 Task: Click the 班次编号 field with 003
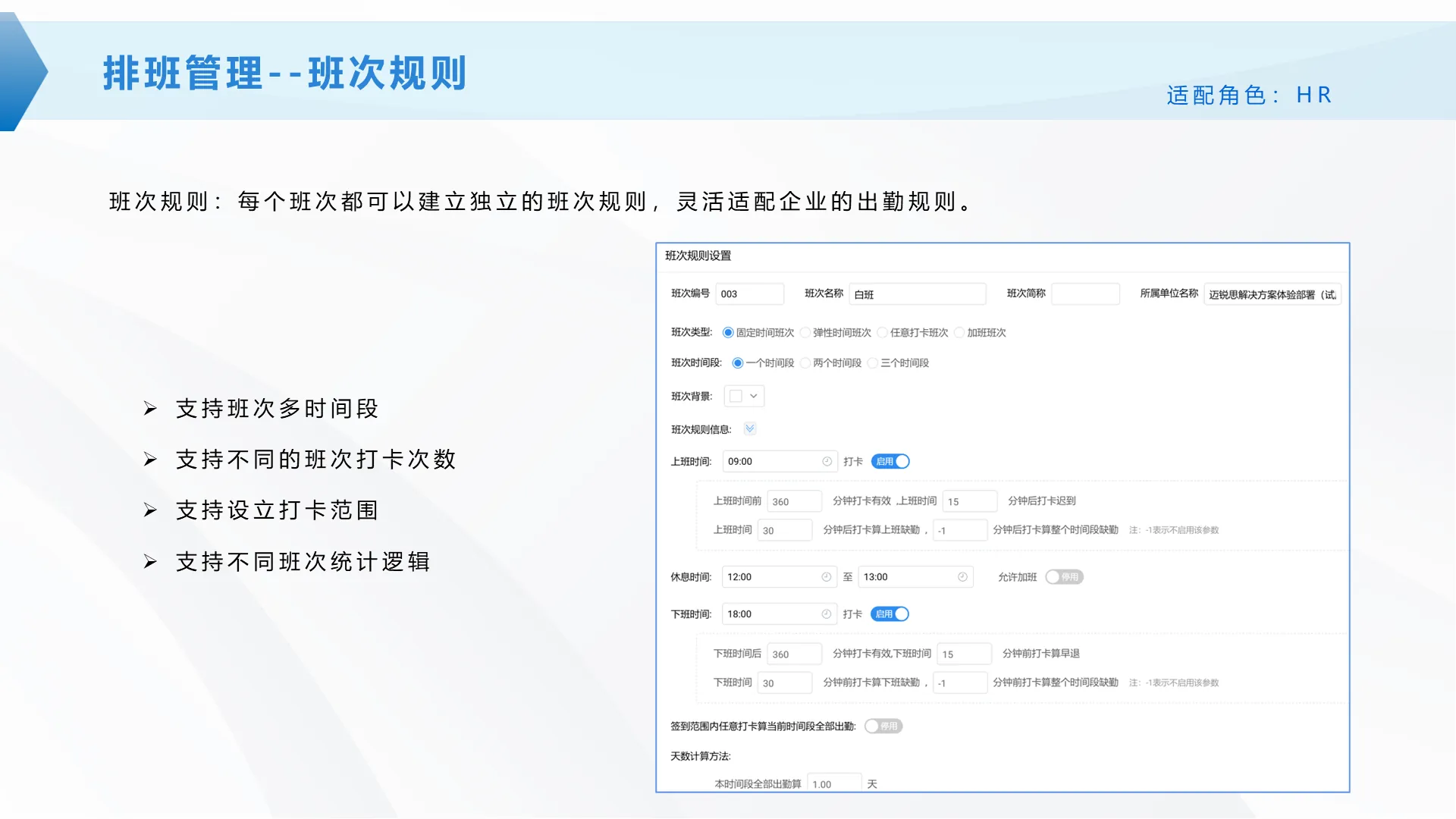[x=749, y=294]
